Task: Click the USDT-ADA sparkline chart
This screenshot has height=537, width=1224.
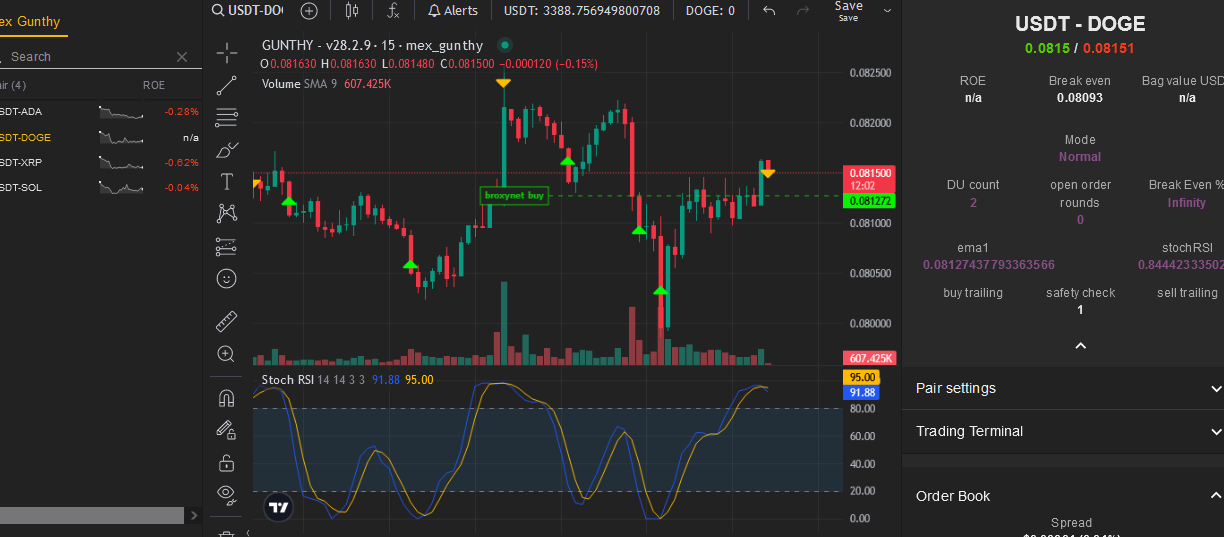Action: coord(120,112)
